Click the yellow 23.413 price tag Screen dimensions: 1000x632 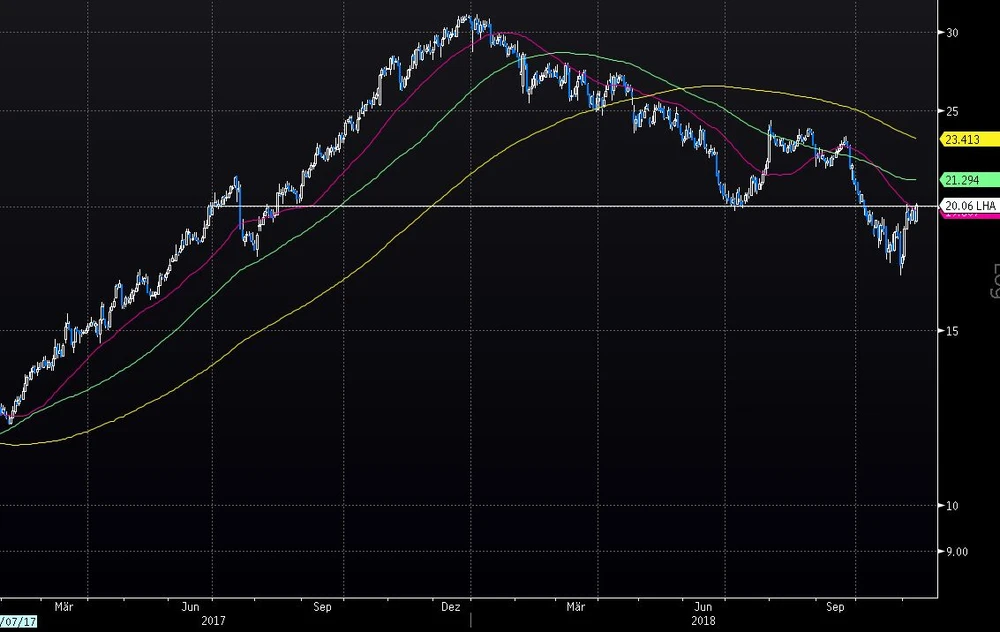969,140
